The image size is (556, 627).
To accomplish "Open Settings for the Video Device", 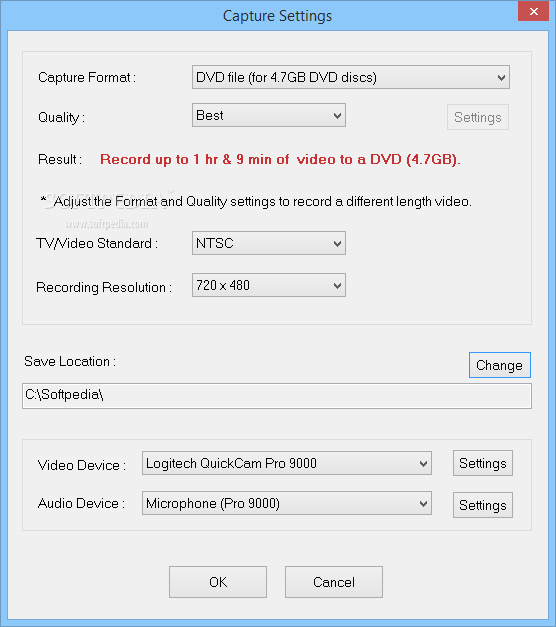I will tap(483, 463).
